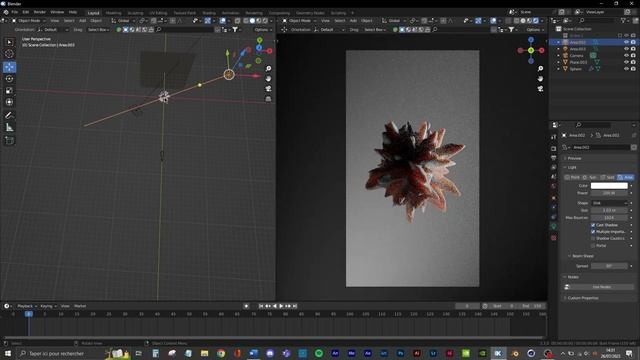This screenshot has height=360, width=640.
Task: Collapse the Light panel
Action: click(572, 167)
